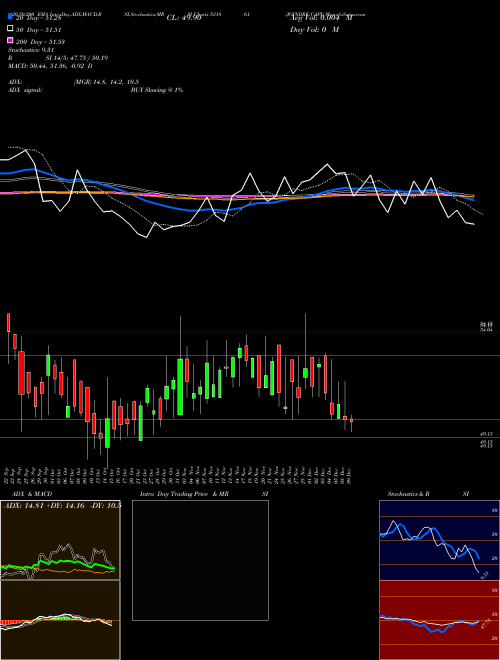Click 'Intra Day Trading Price & MR' title
Viewport: 500px width, 660px height.
pyautogui.click(x=184, y=494)
